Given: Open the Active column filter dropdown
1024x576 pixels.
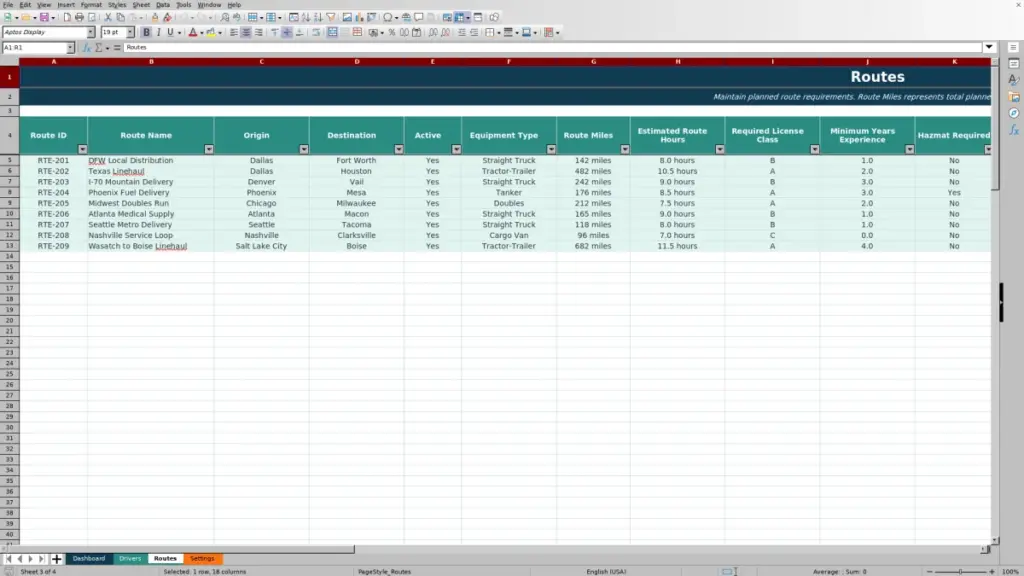Looking at the screenshot, I should (x=456, y=150).
